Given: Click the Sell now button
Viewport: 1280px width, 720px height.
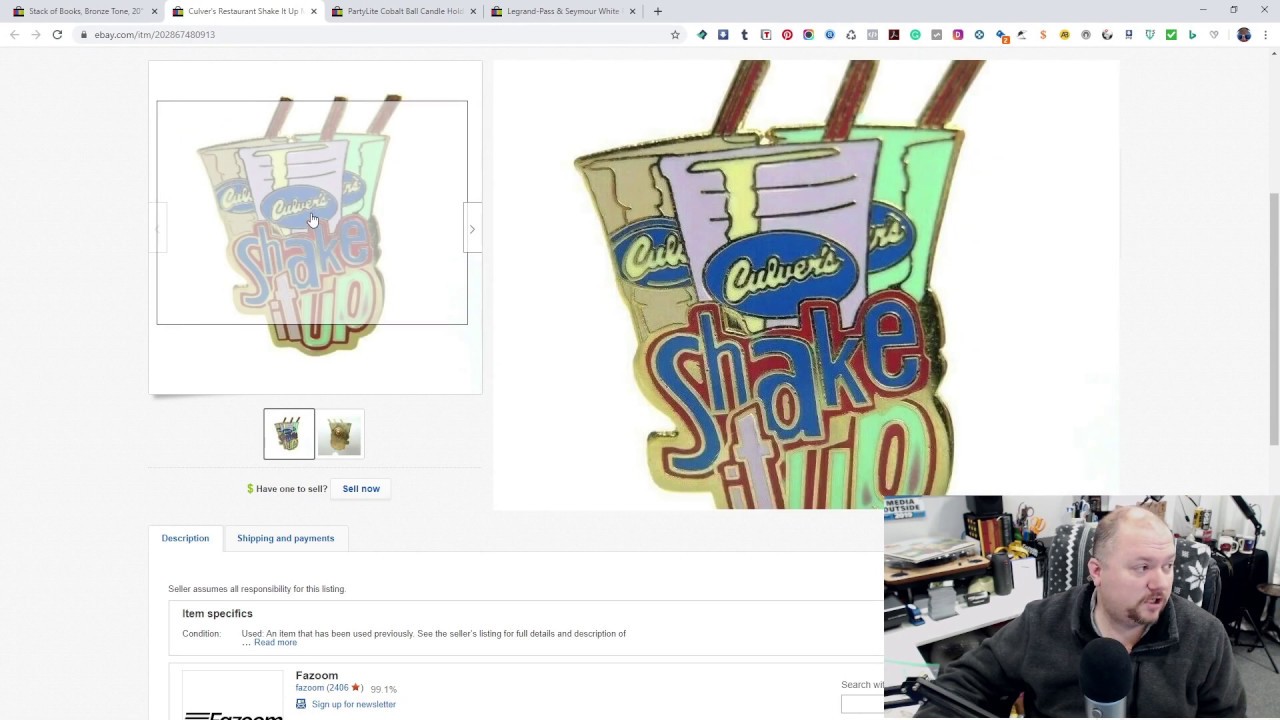Looking at the screenshot, I should point(361,489).
